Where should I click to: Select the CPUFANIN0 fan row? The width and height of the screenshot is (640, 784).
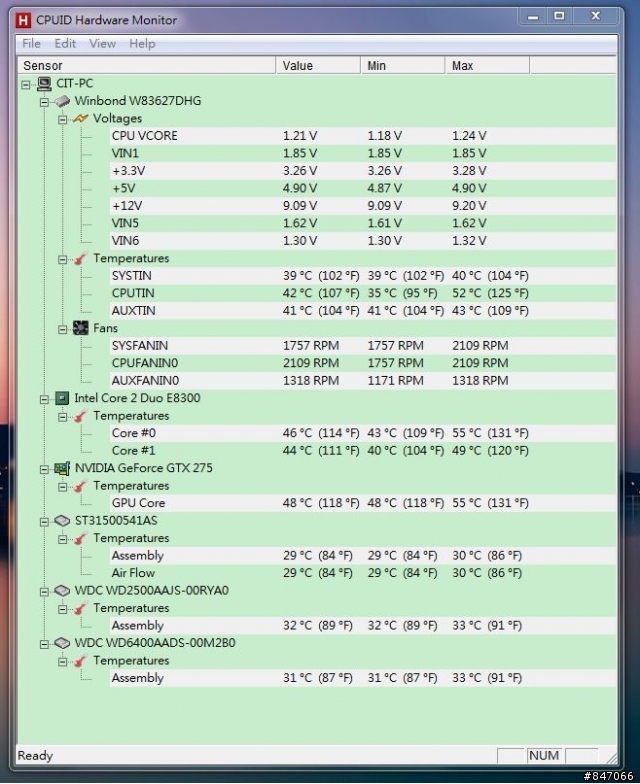click(363, 364)
